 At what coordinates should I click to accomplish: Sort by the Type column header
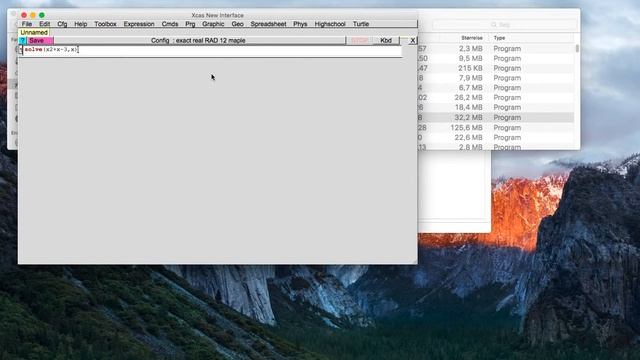point(499,38)
